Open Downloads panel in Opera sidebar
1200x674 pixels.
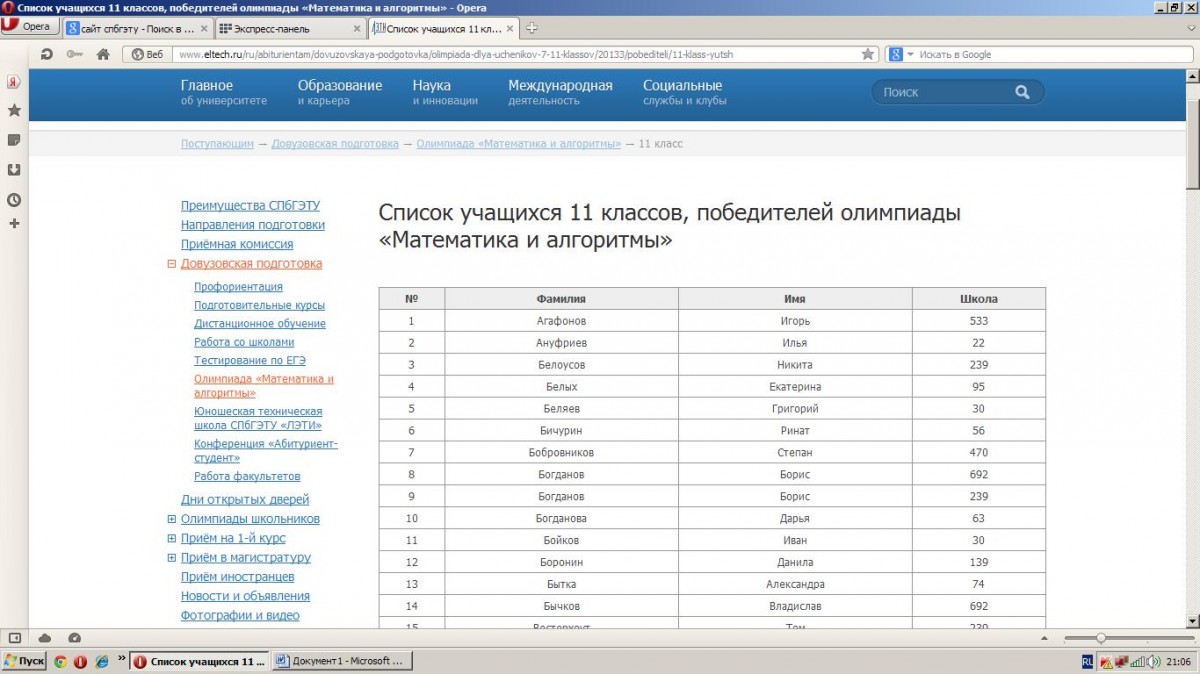click(14, 170)
